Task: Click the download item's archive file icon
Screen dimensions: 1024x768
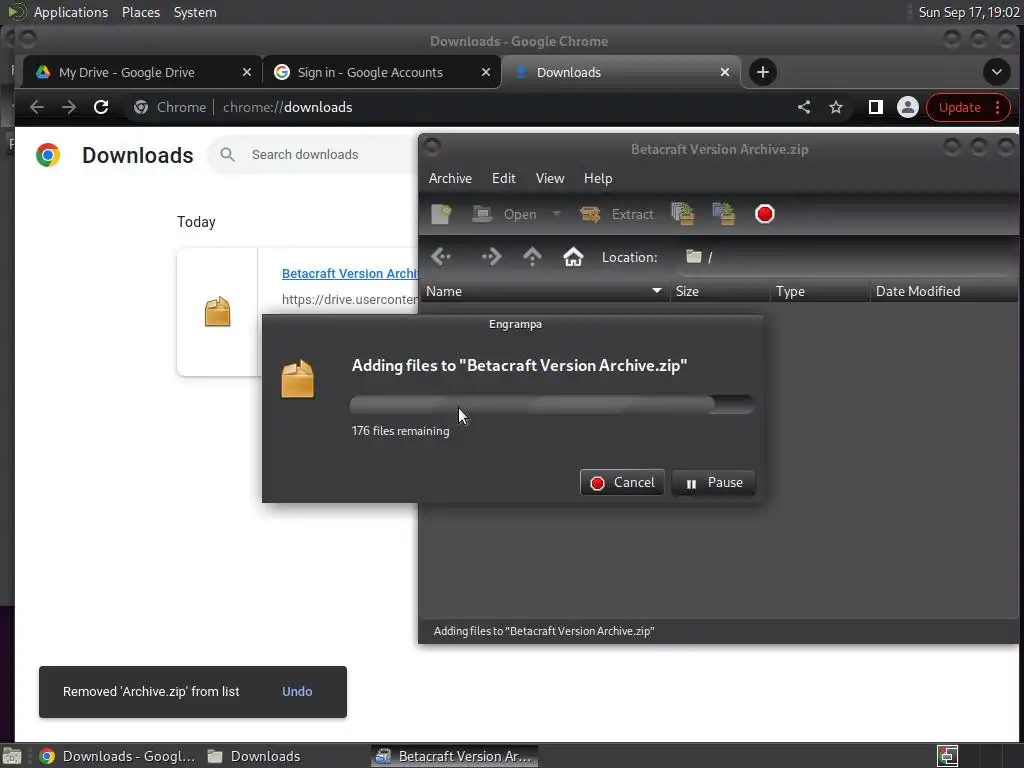Action: pos(217,312)
